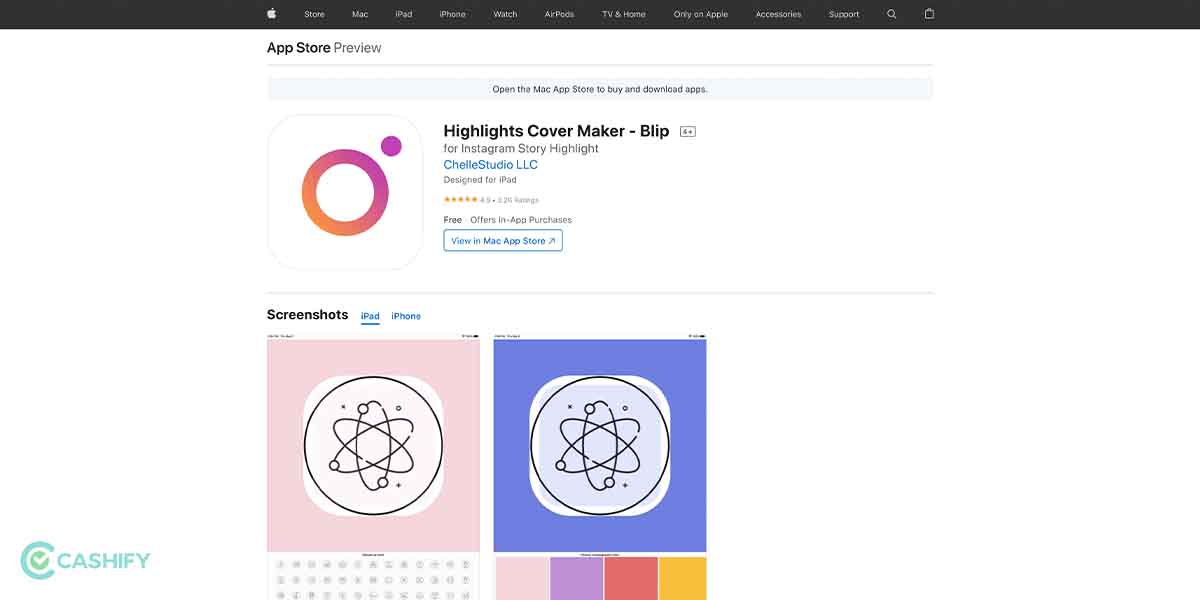Click the atom icon in the pink screenshot
Image resolution: width=1200 pixels, height=600 pixels.
click(372, 445)
